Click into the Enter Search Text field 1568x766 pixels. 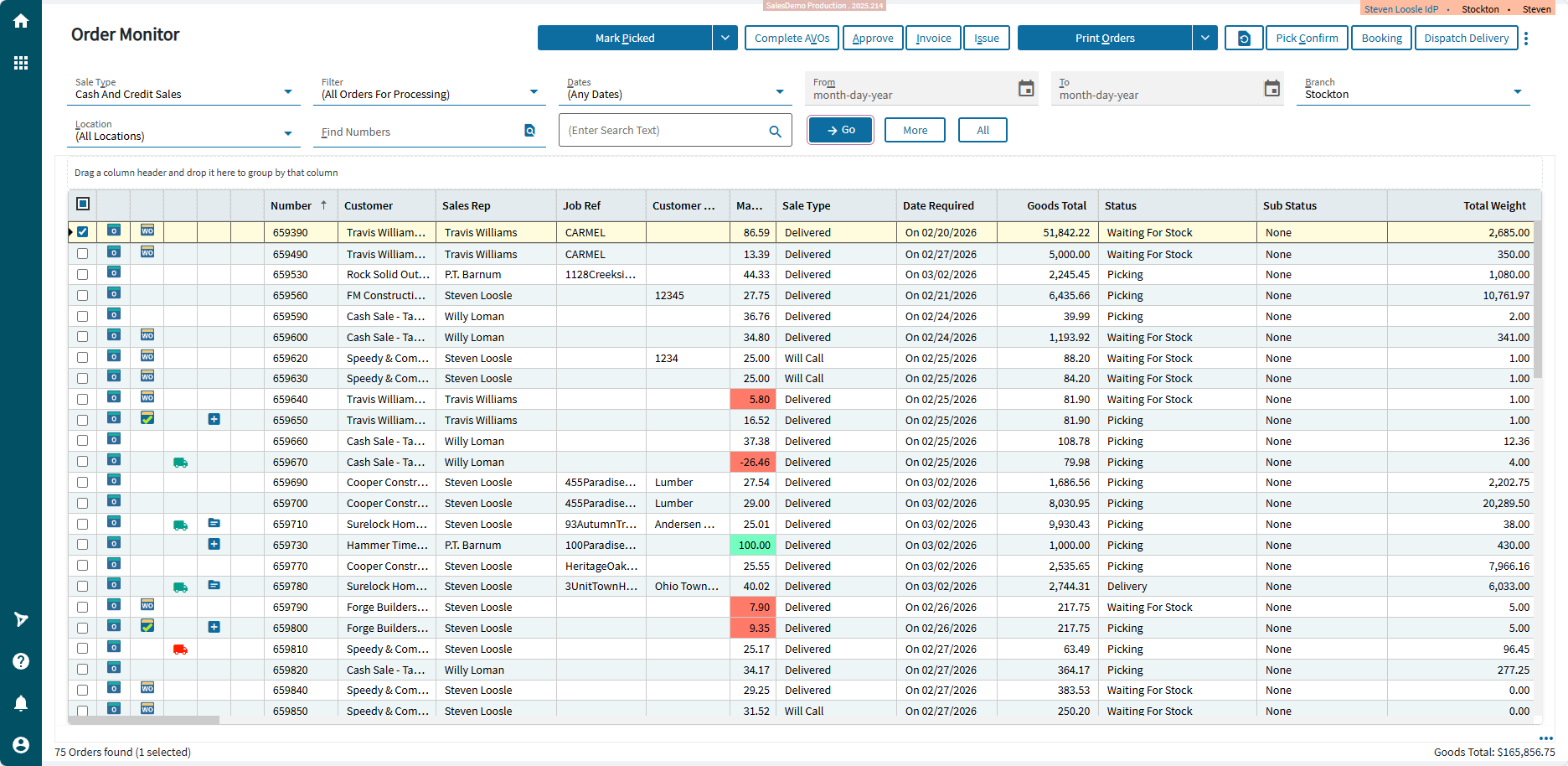click(663, 131)
